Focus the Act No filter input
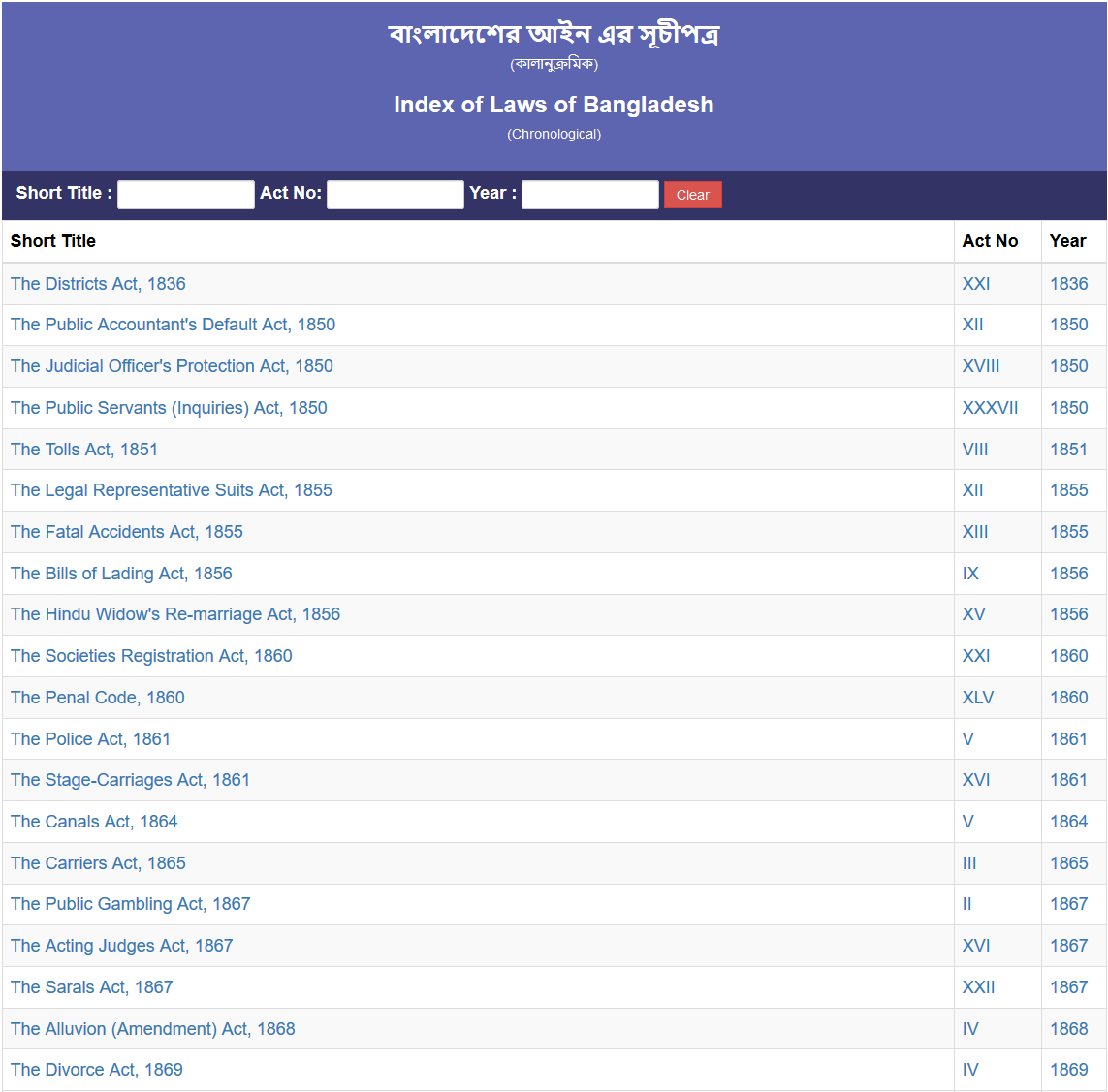The width and height of the screenshot is (1108, 1092). (x=395, y=195)
